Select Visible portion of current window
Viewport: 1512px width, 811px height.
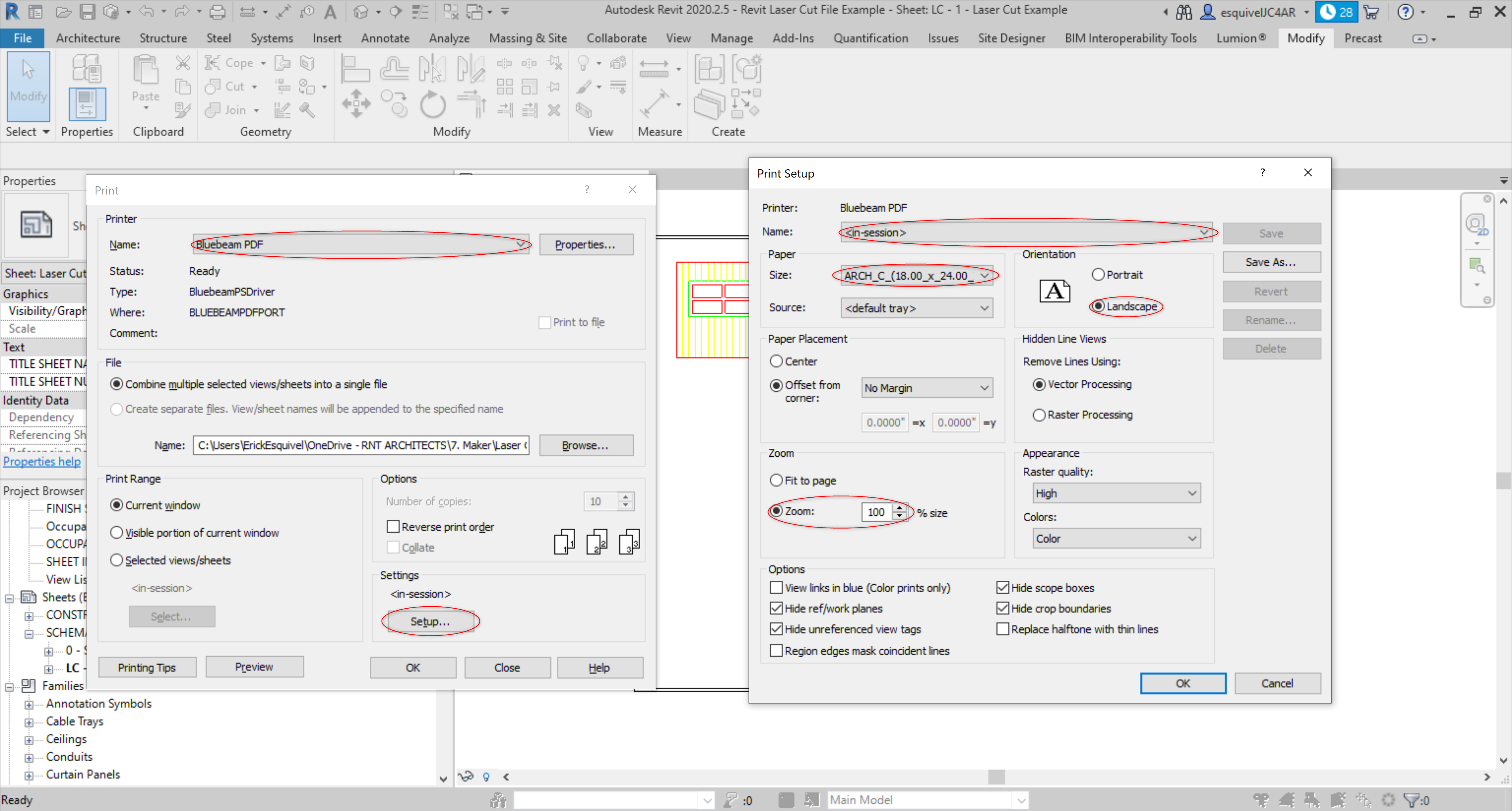tap(117, 532)
